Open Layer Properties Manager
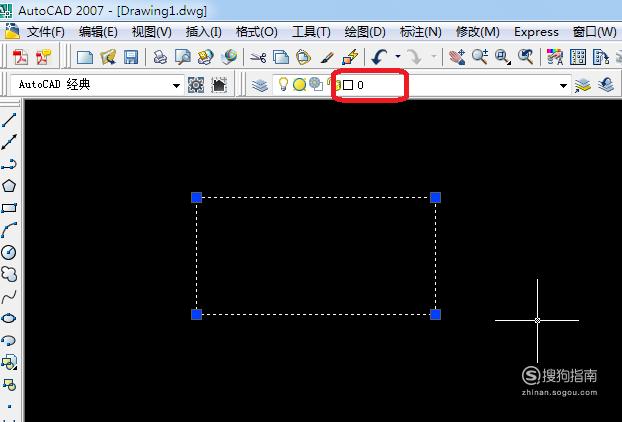 pos(260,85)
